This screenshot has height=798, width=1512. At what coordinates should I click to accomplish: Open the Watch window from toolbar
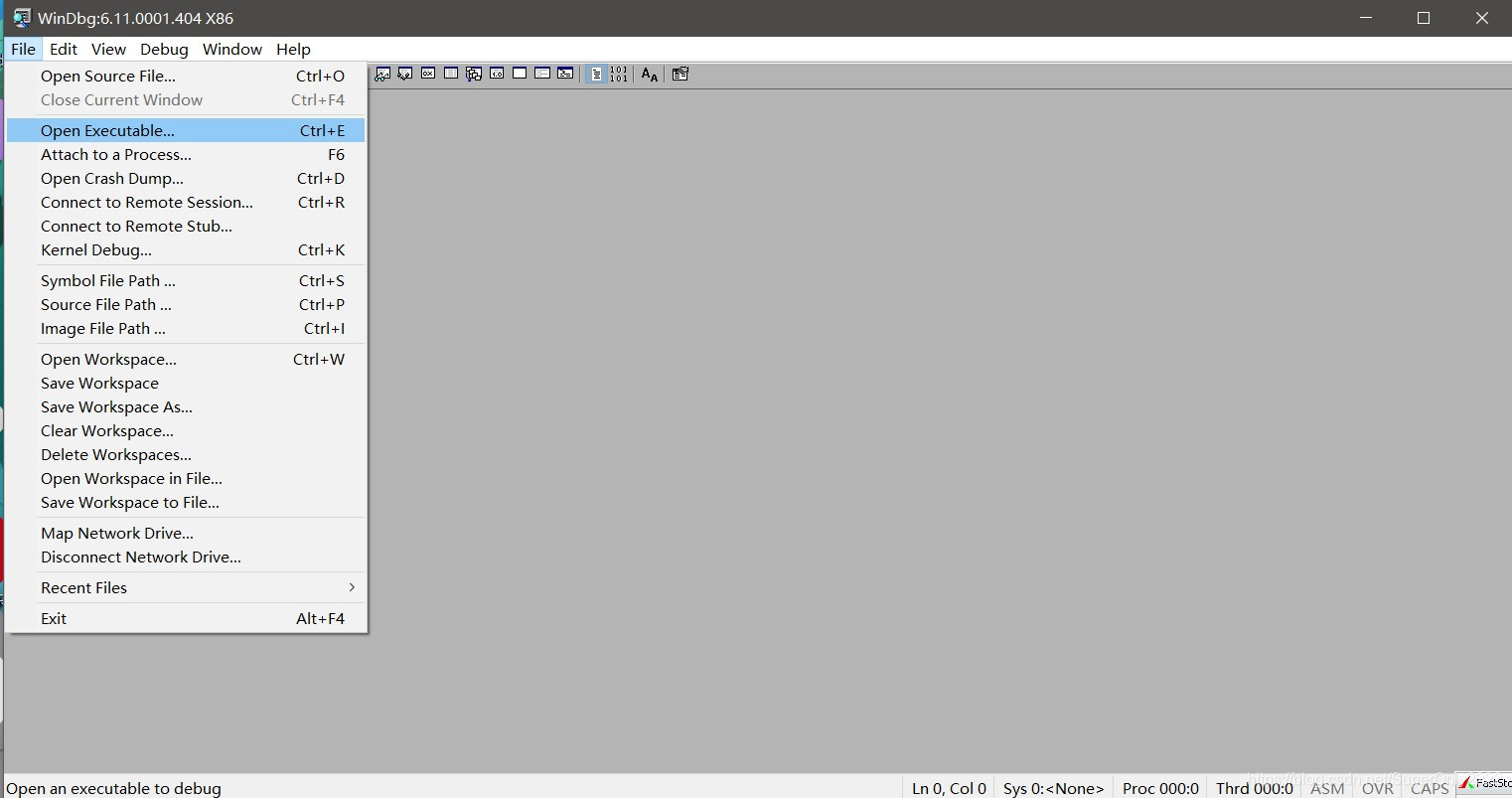coord(382,74)
